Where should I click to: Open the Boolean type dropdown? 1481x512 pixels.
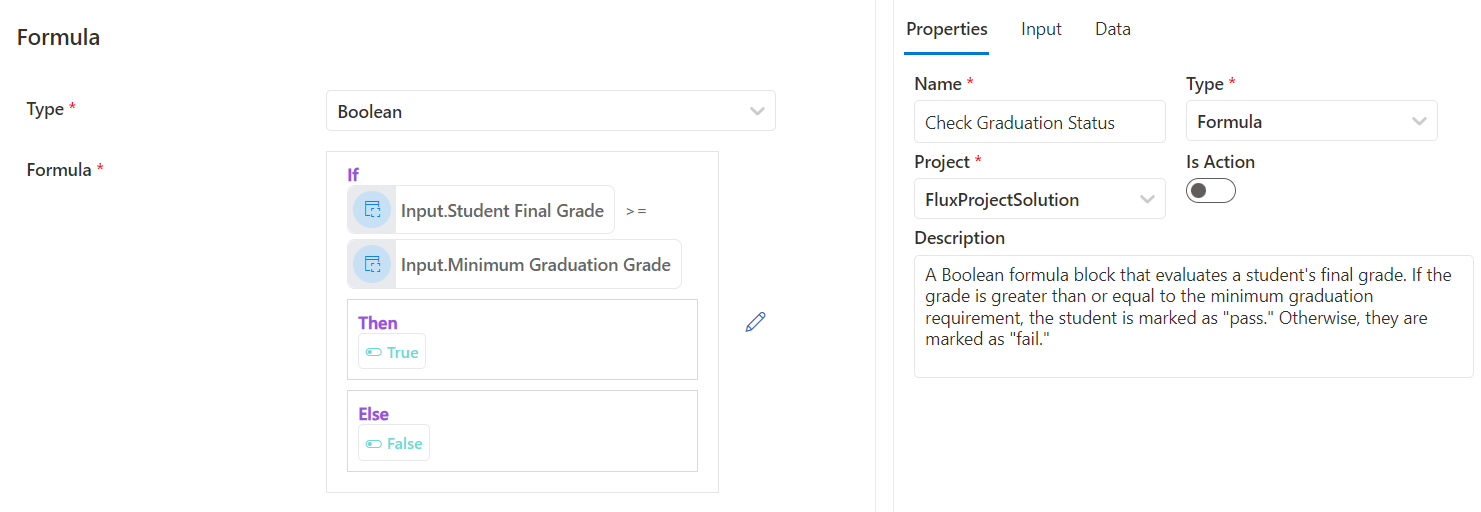[x=550, y=111]
